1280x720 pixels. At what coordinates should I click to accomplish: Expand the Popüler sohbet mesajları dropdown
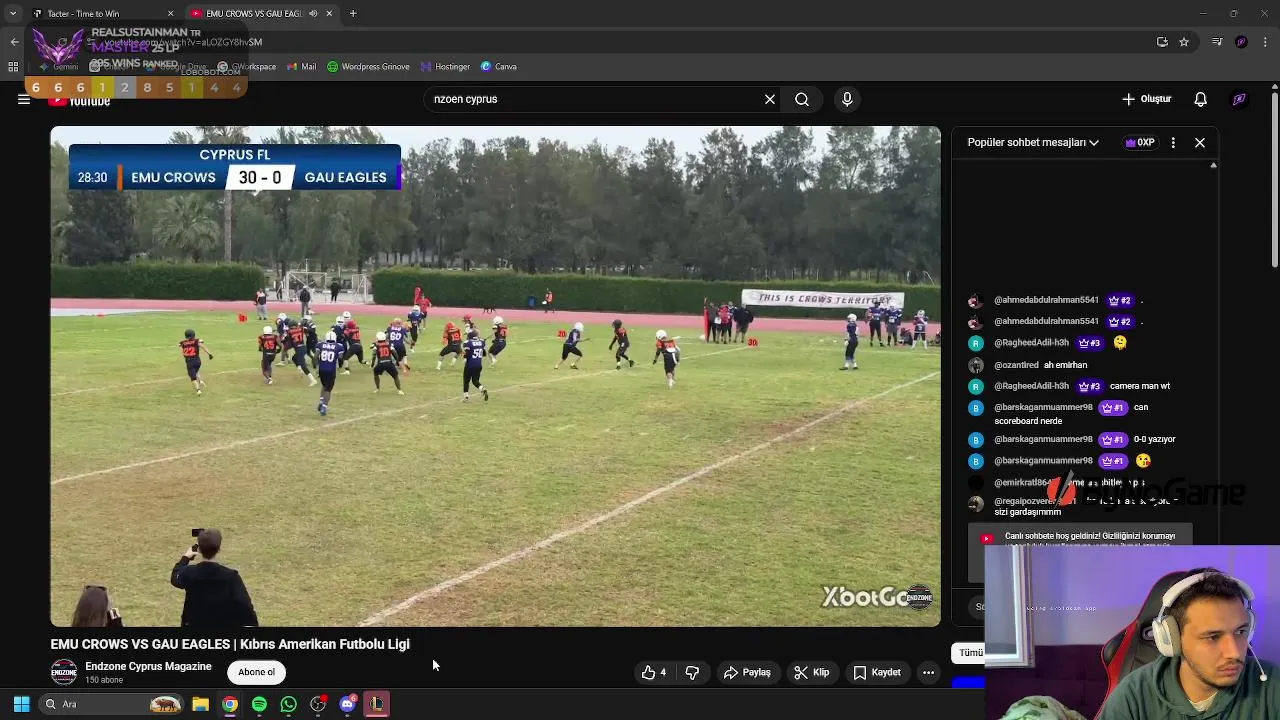point(1033,142)
